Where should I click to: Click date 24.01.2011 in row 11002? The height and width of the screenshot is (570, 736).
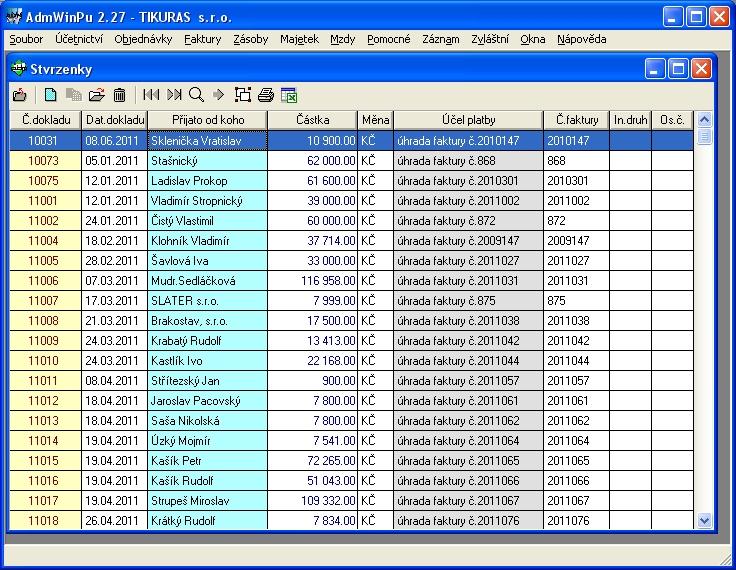115,221
